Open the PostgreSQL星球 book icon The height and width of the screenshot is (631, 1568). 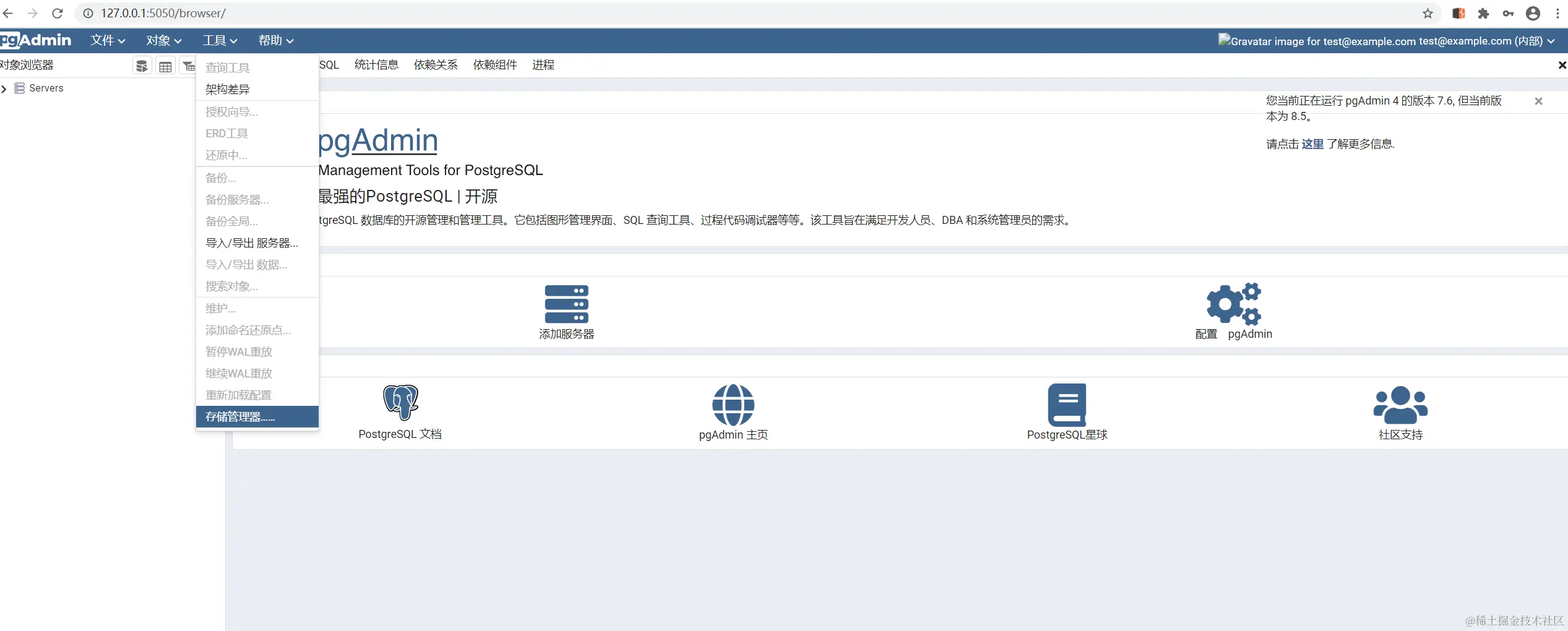pos(1067,405)
